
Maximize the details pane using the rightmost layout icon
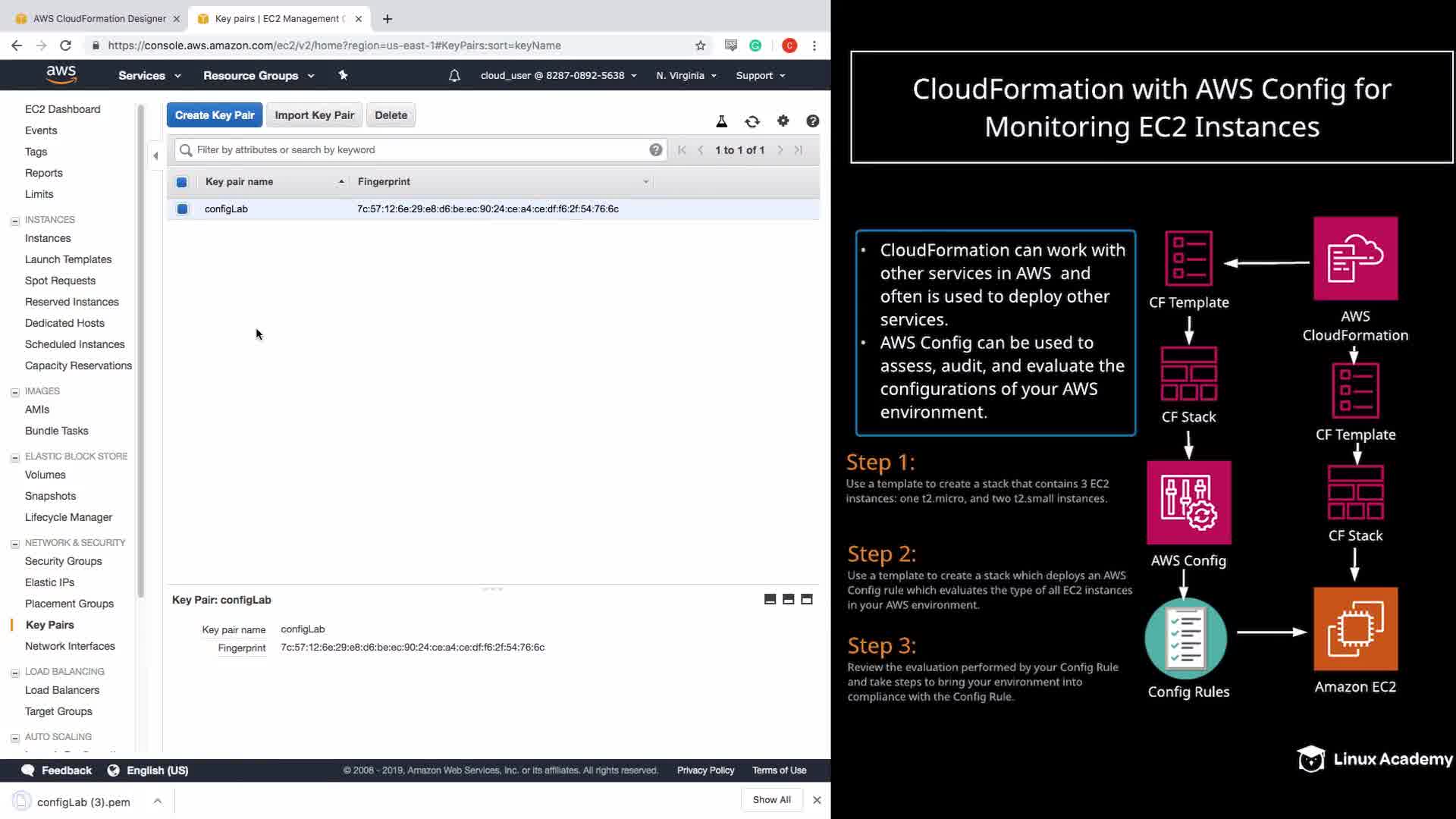(x=806, y=599)
